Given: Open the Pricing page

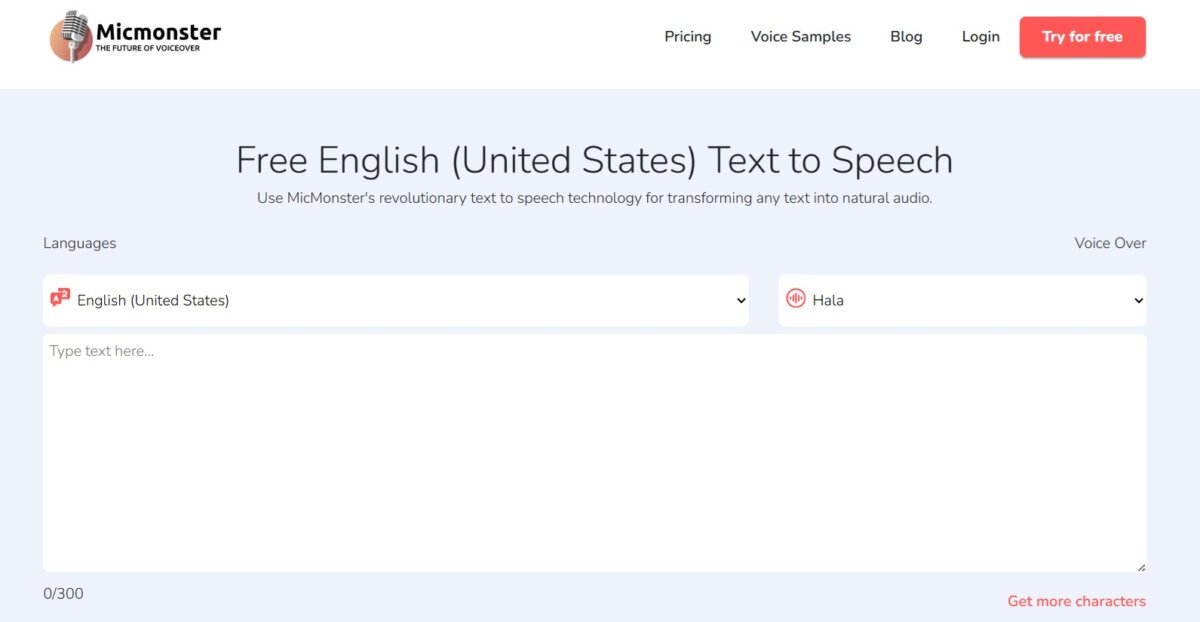Looking at the screenshot, I should pyautogui.click(x=688, y=37).
